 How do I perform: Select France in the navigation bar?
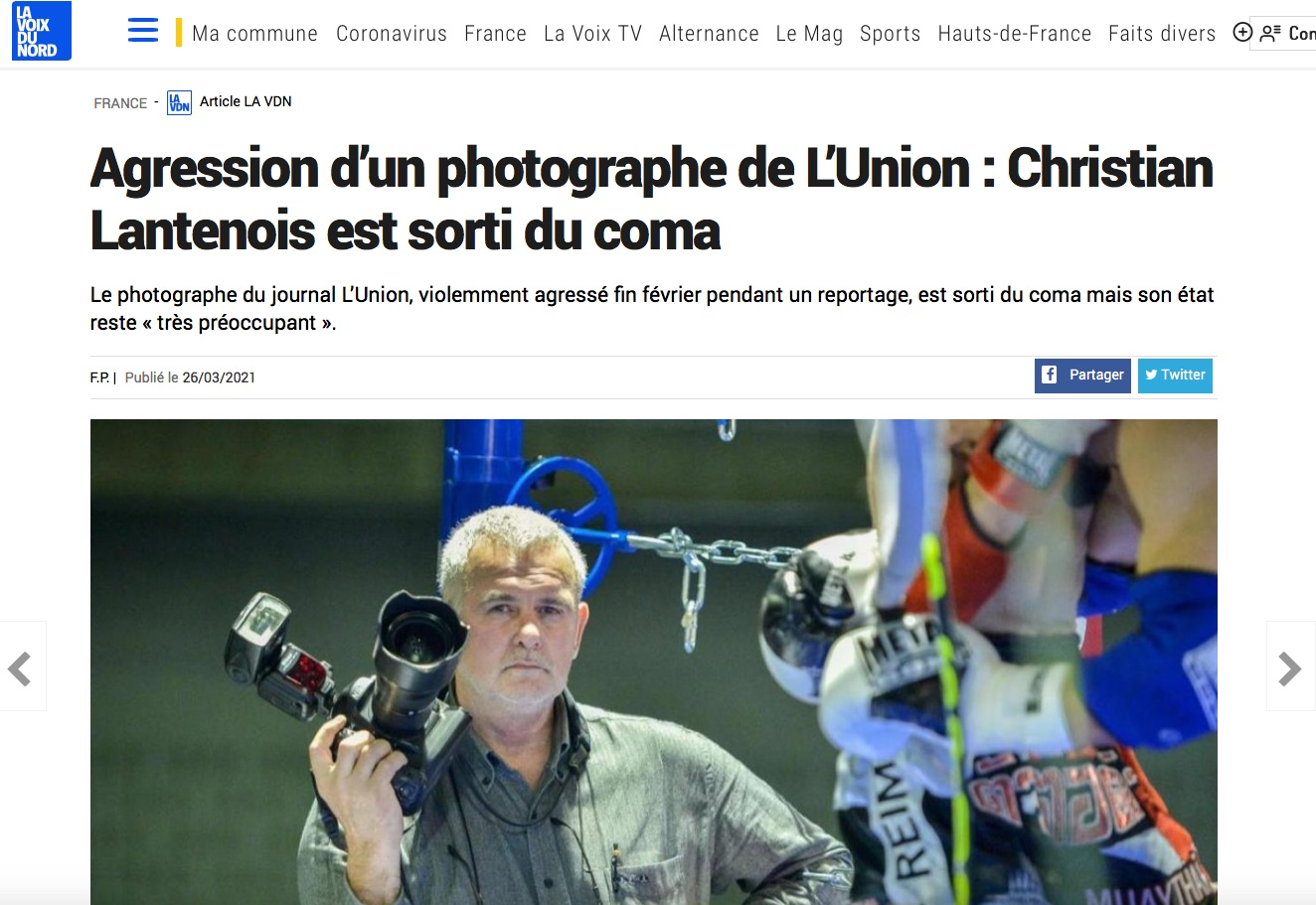495,34
